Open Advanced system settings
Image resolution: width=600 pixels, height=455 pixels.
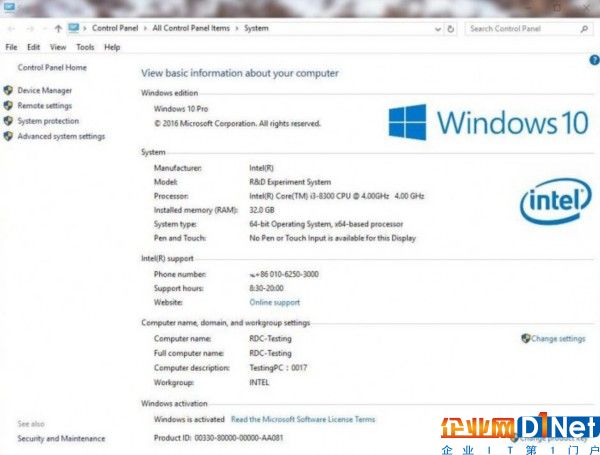click(61, 137)
